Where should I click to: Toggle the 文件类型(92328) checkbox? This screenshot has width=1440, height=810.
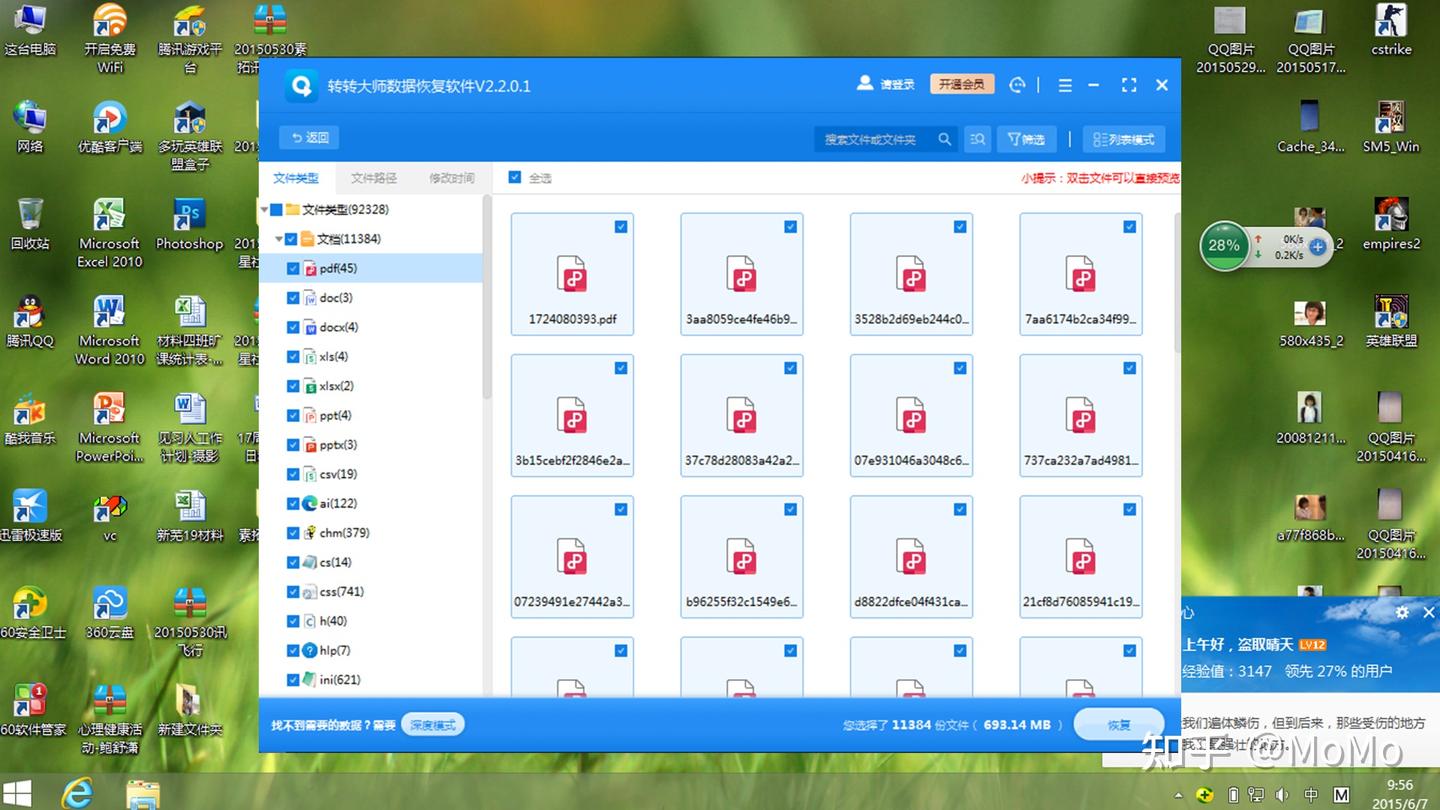(x=277, y=209)
